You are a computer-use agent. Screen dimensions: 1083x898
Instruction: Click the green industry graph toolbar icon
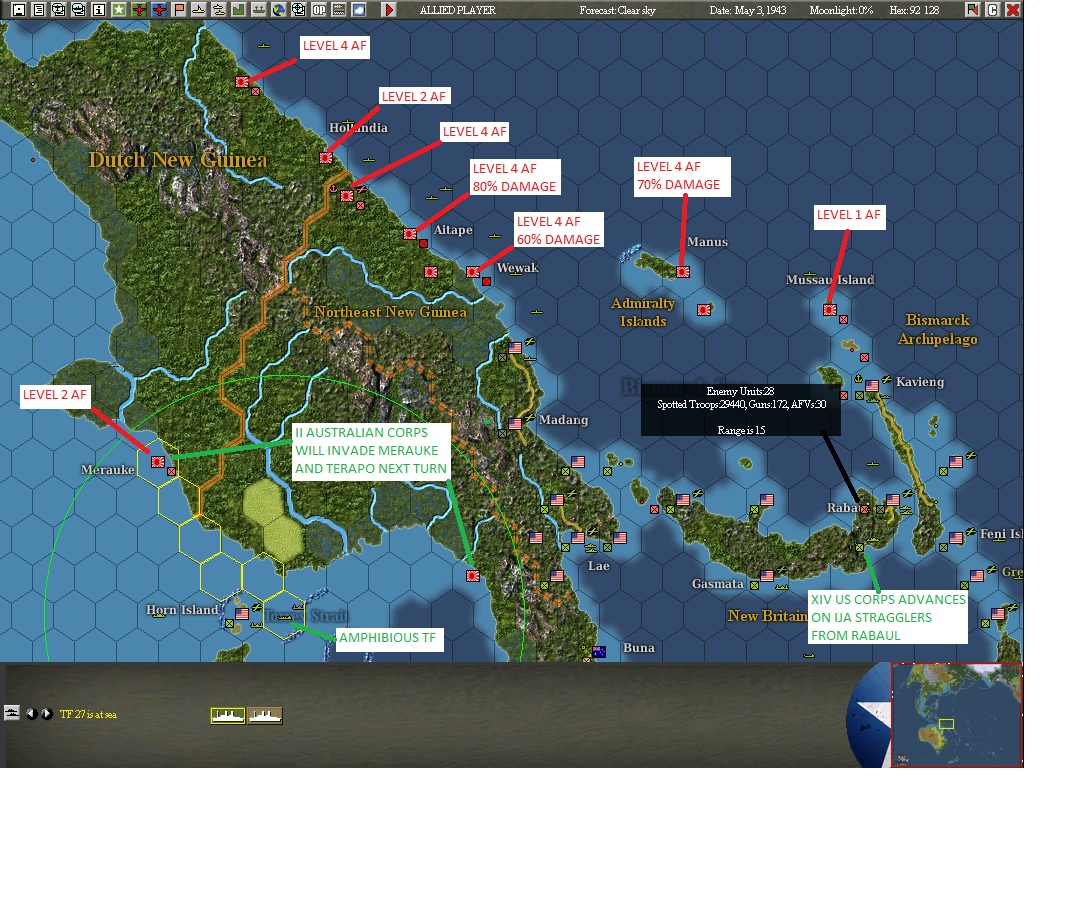238,10
